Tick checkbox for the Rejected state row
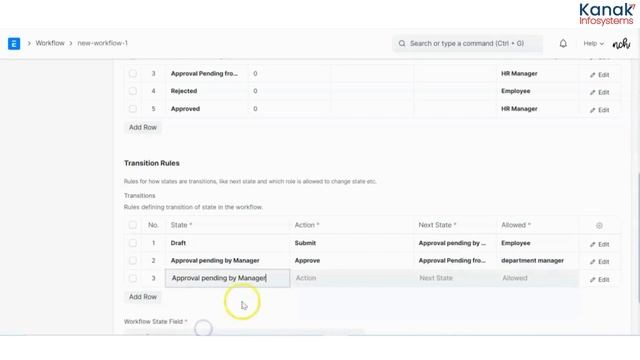640x360 pixels. coord(133,91)
